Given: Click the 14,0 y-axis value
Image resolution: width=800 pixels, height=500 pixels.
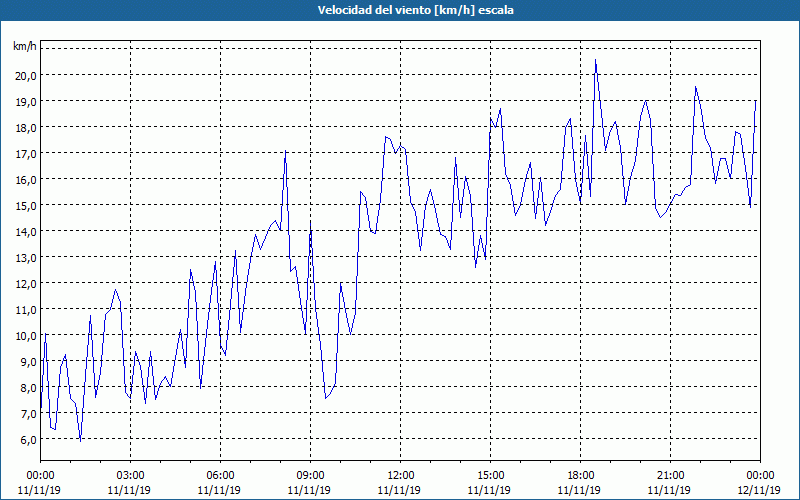Looking at the screenshot, I should click(26, 232).
